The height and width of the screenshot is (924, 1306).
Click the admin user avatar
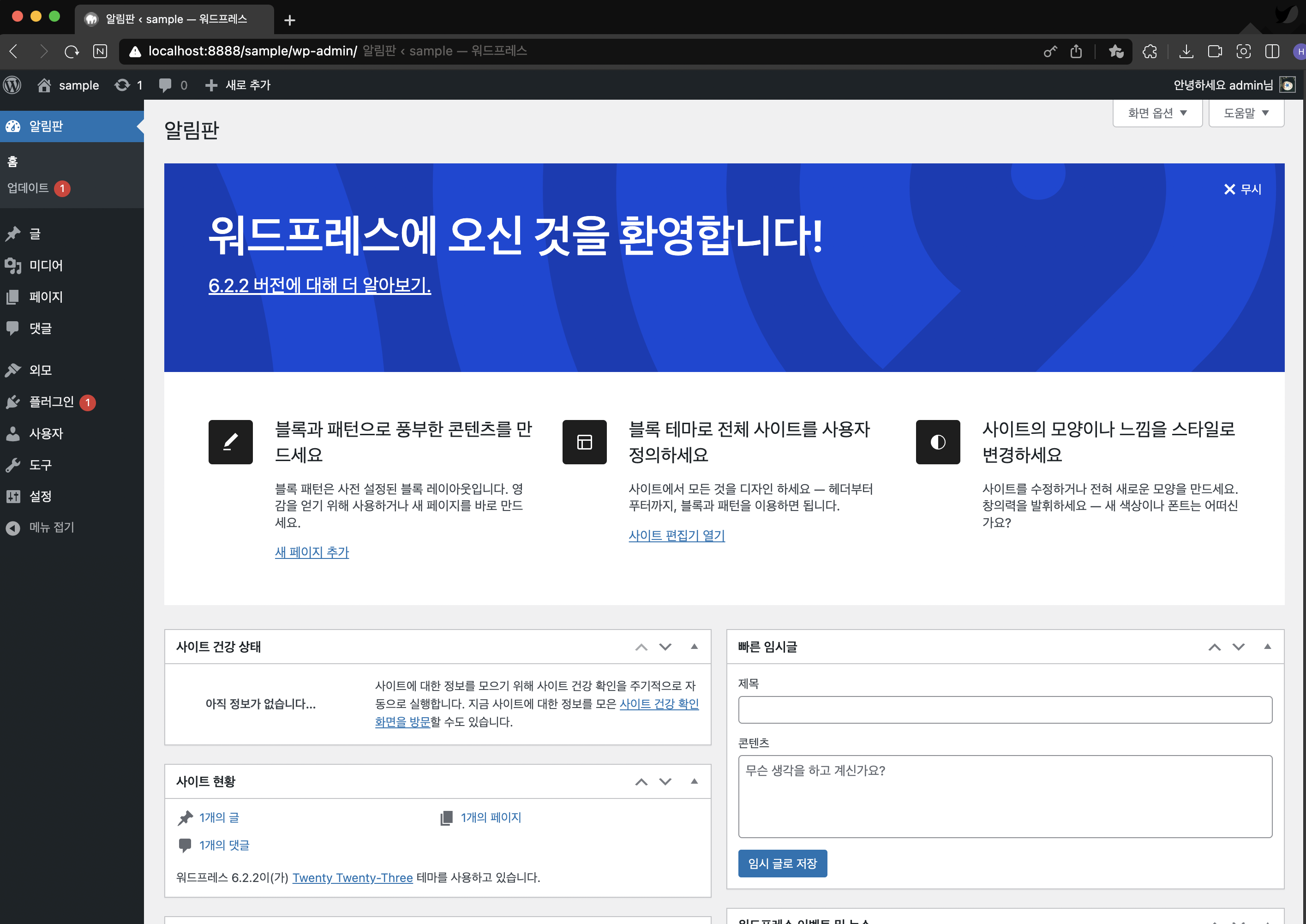(x=1287, y=85)
